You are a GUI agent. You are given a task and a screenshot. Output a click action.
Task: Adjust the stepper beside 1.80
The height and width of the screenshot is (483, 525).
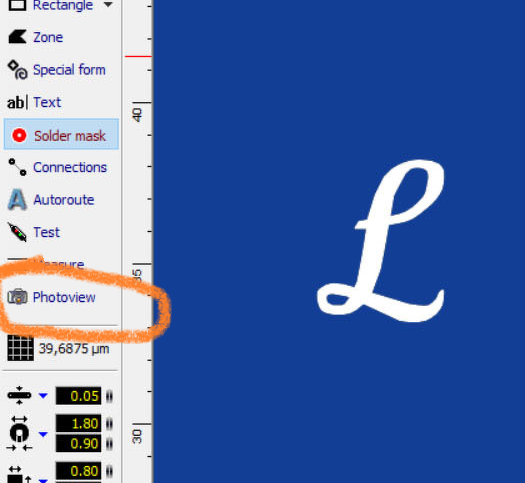109,424
